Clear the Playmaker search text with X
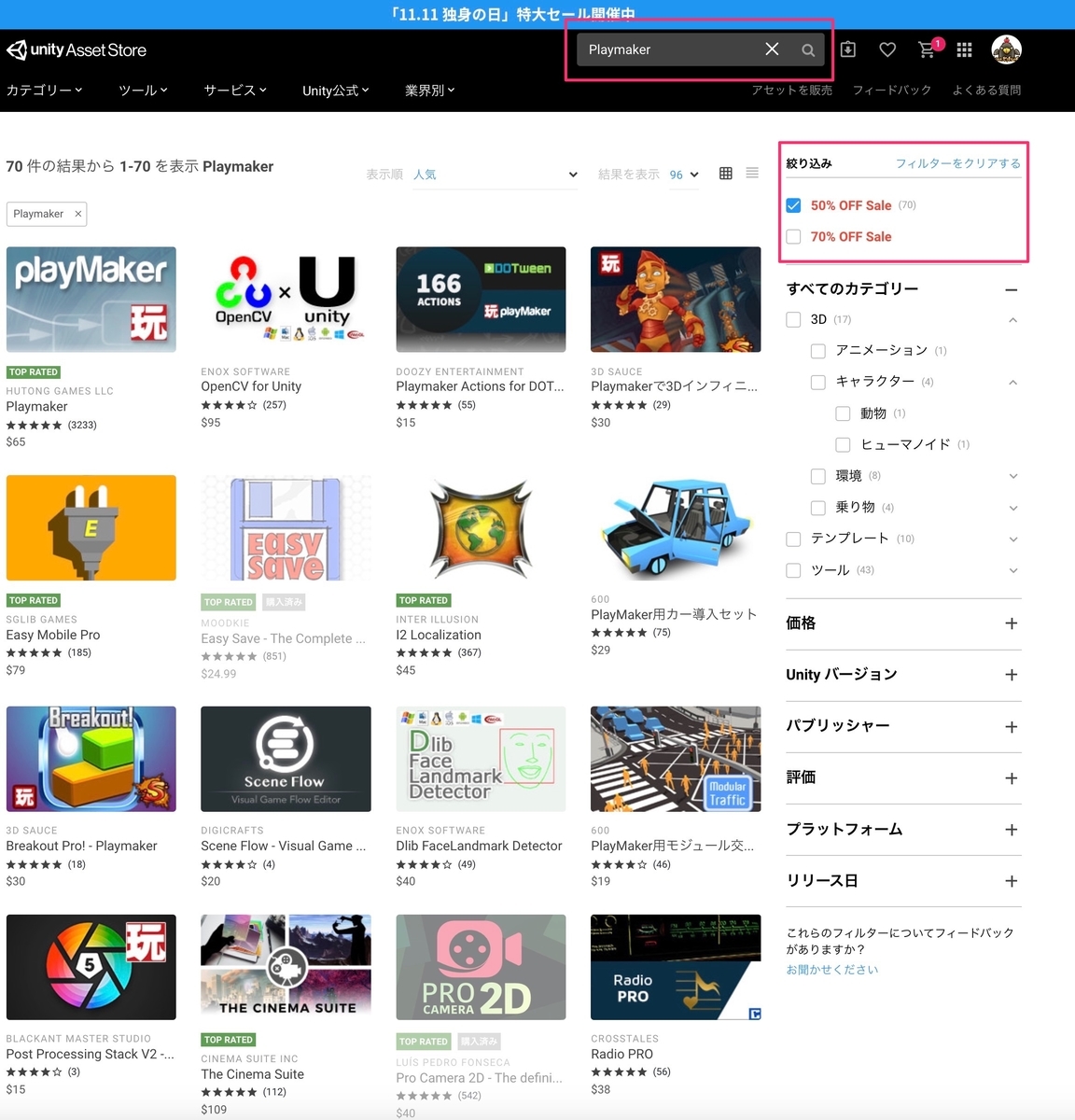This screenshot has width=1075, height=1120. 772,49
